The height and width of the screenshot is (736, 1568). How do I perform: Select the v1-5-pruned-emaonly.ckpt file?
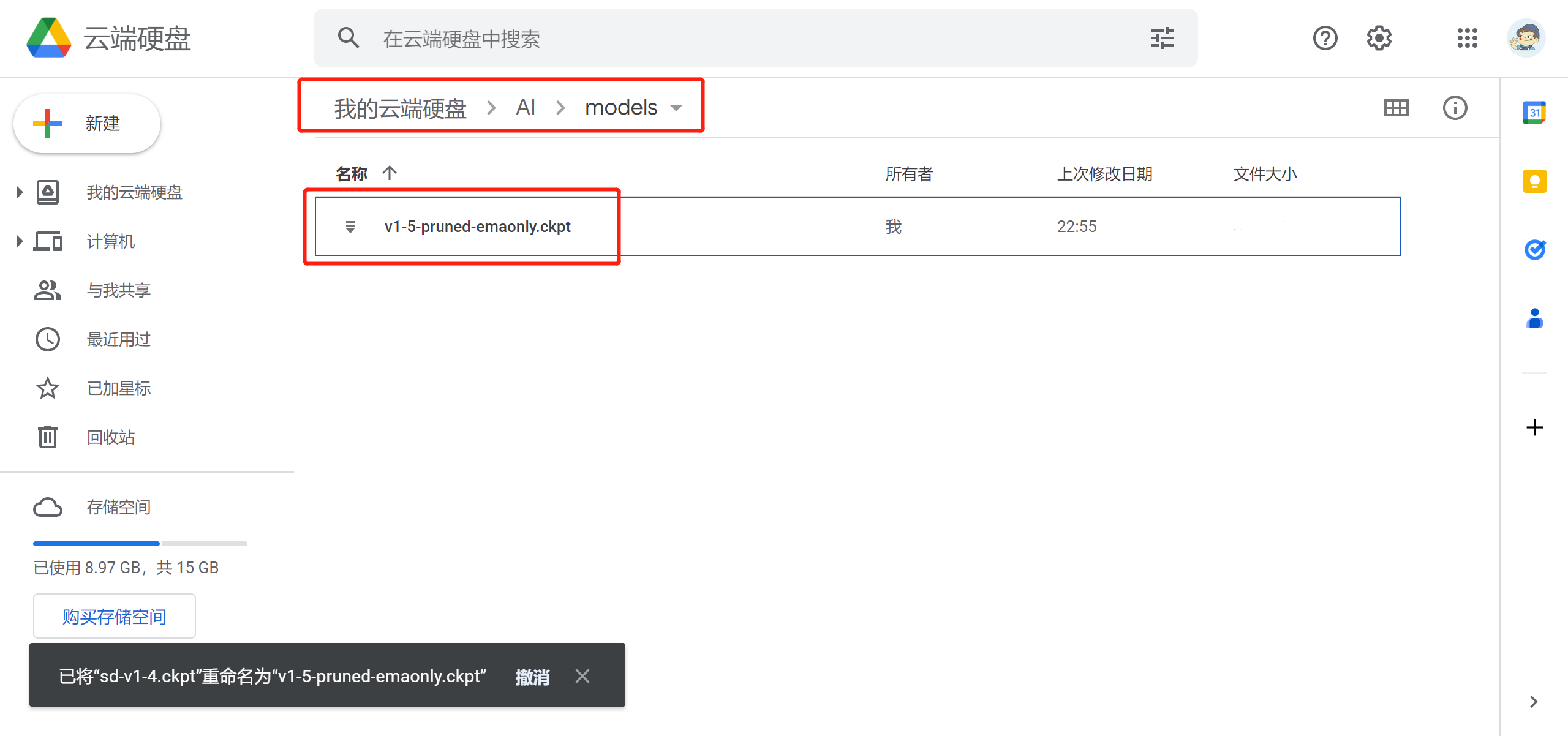[x=858, y=227]
